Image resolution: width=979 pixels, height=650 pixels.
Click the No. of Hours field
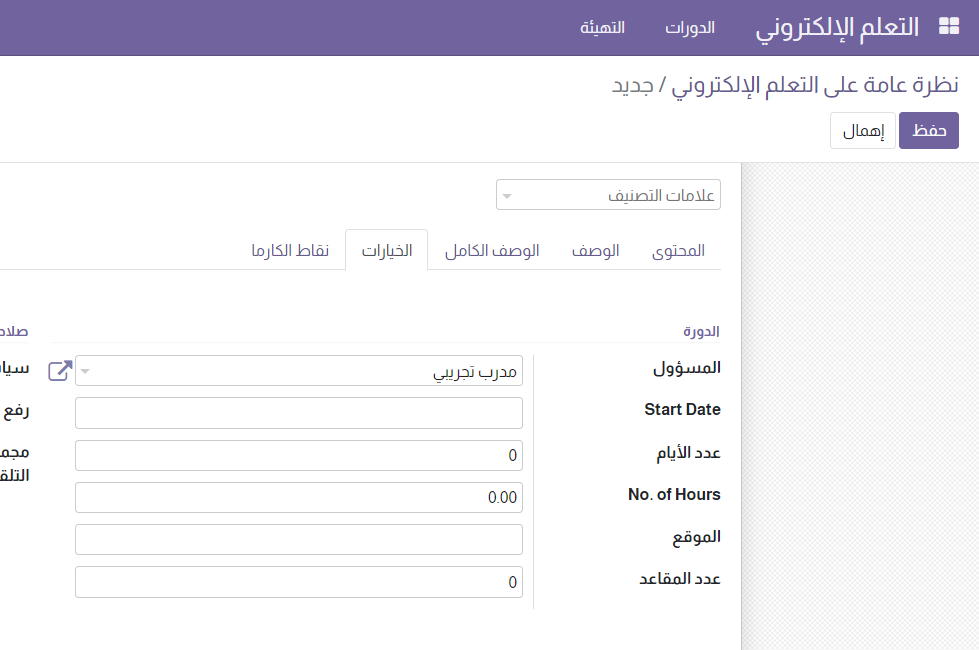click(x=298, y=497)
